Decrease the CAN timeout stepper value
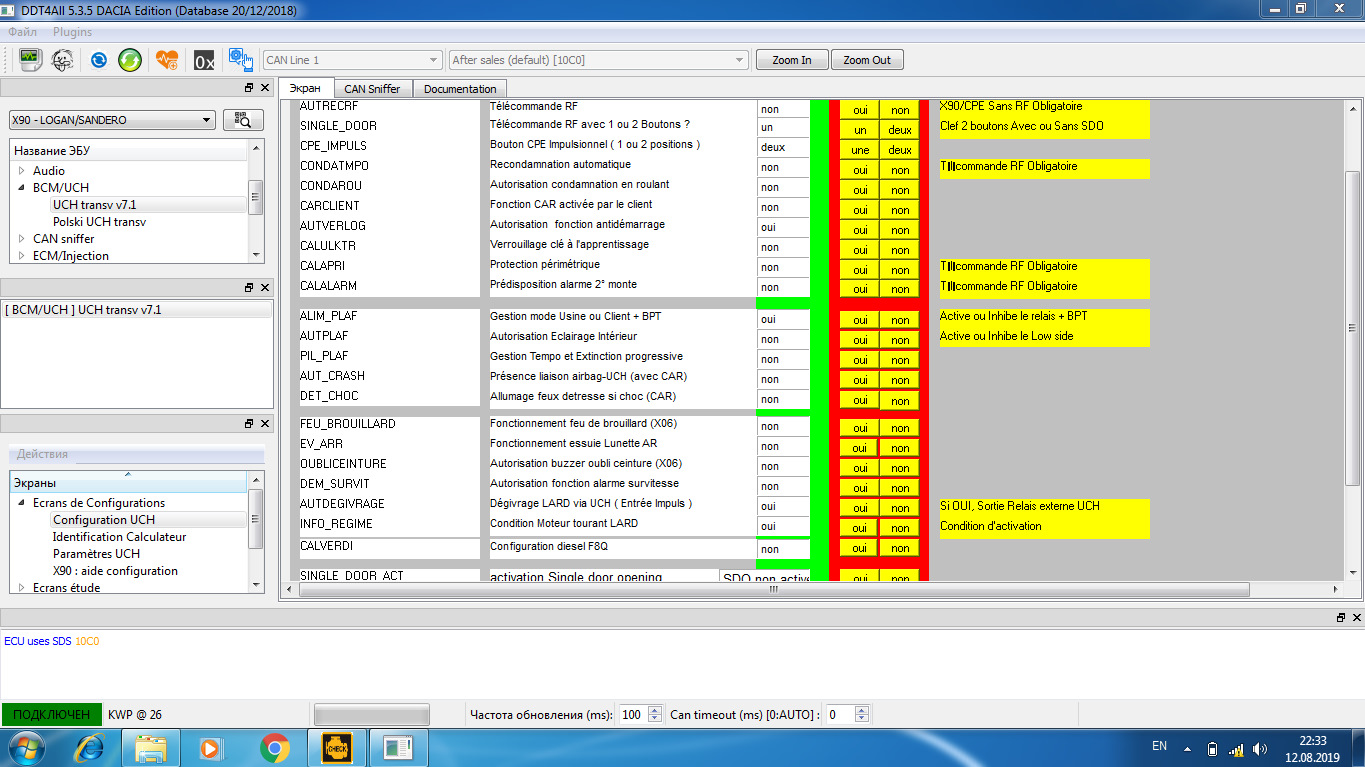1365x767 pixels. coord(862,719)
